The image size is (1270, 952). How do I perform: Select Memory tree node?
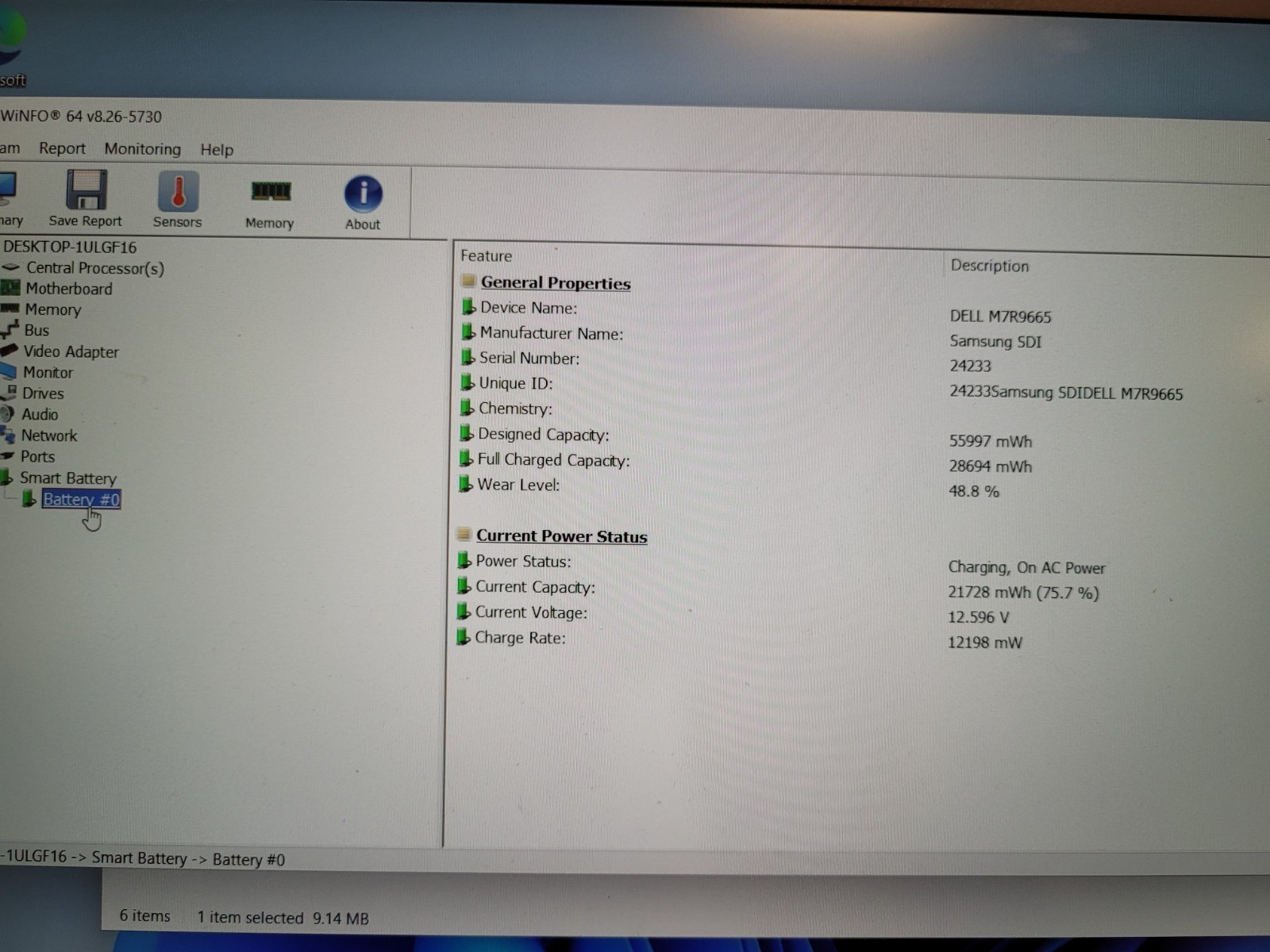(x=53, y=309)
